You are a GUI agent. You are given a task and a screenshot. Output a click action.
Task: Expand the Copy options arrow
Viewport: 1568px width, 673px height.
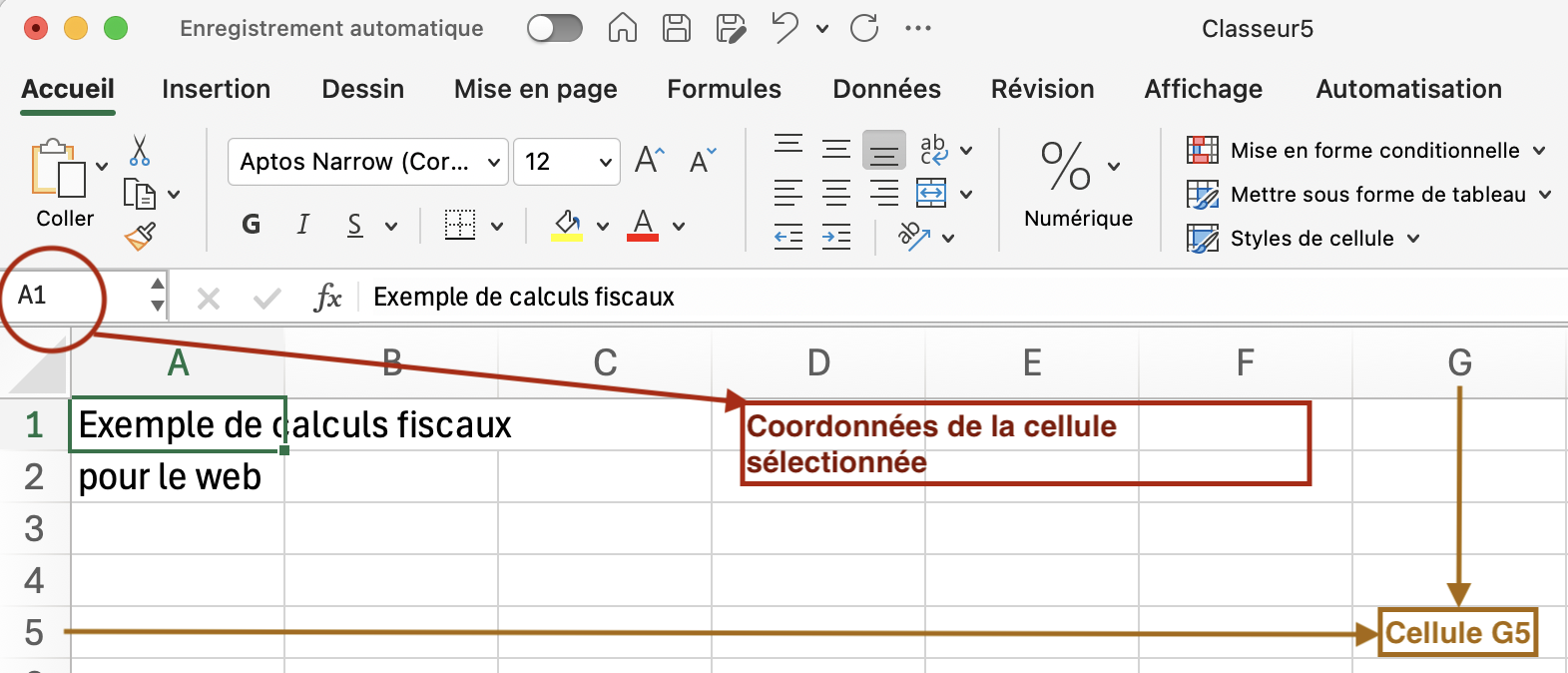pos(175,195)
